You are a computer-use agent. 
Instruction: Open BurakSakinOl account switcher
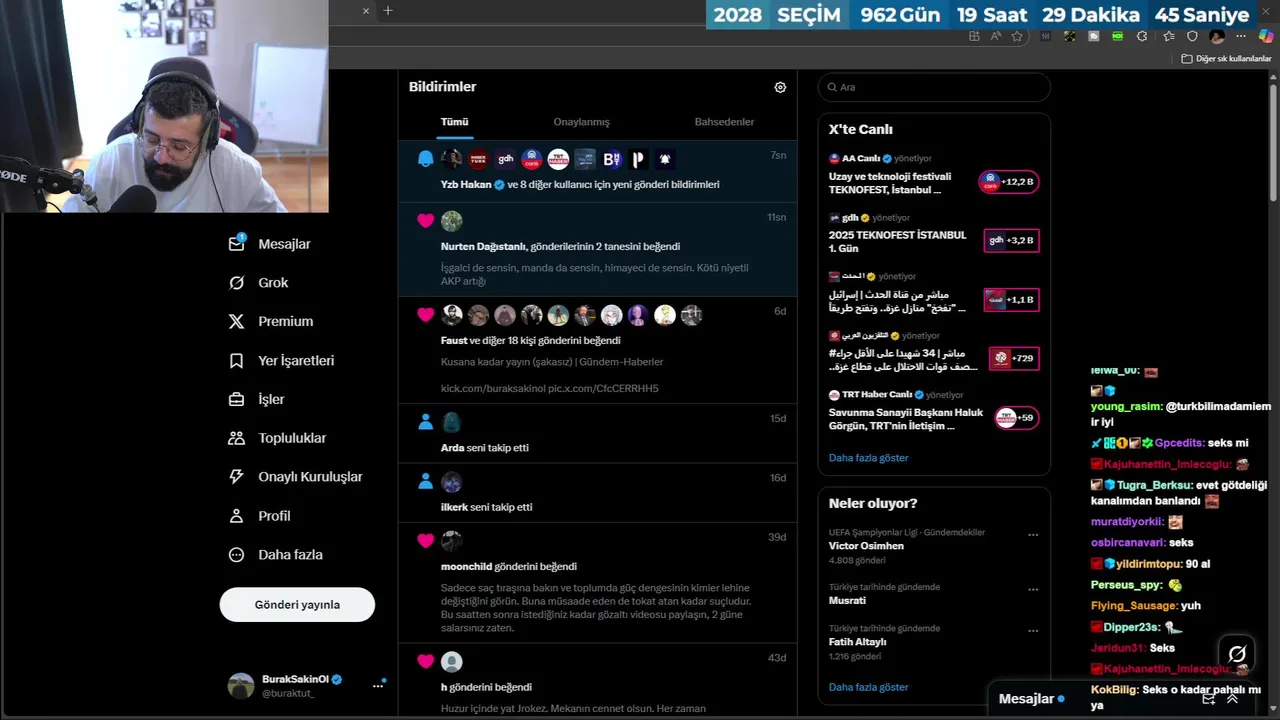(307, 686)
